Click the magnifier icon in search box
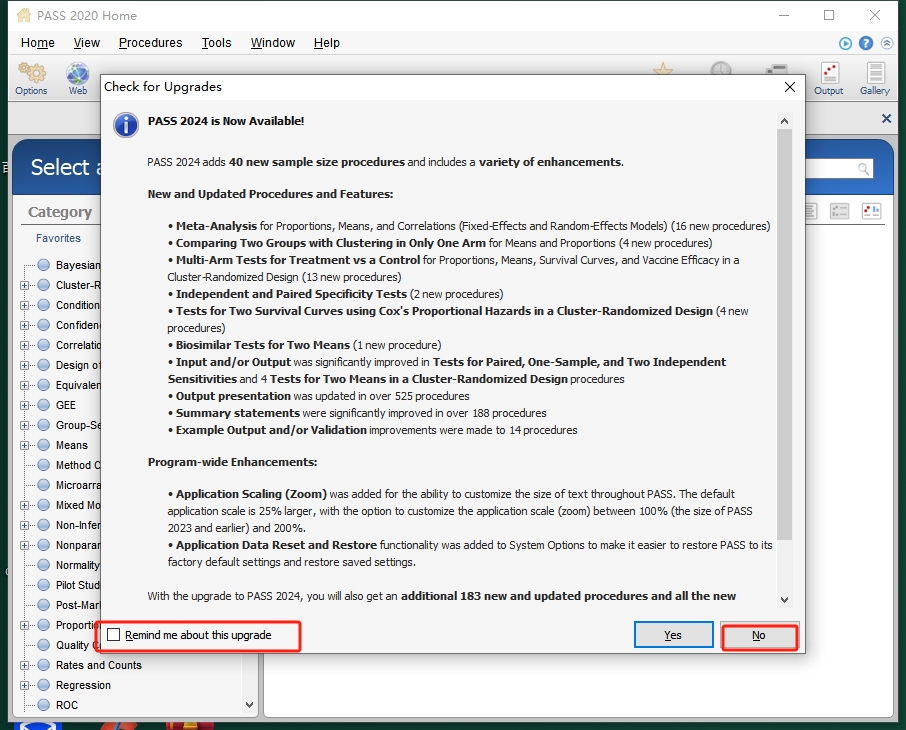 click(863, 169)
